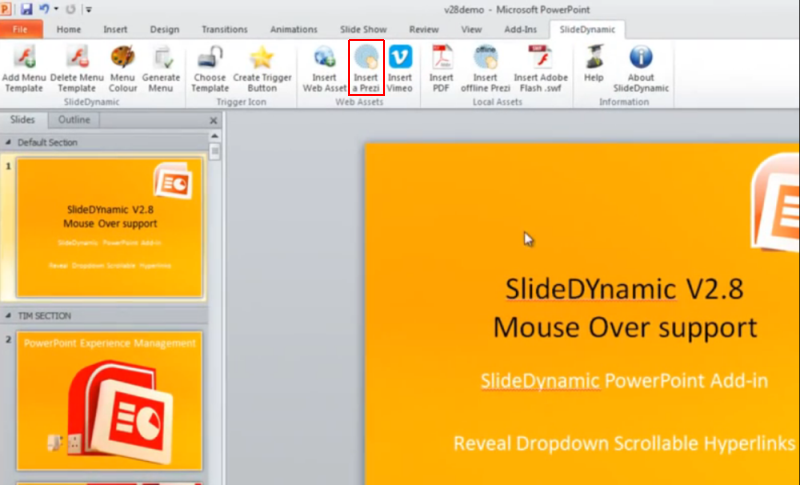
Task: Click the slide panel scrollbar up arrow
Action: 215,136
